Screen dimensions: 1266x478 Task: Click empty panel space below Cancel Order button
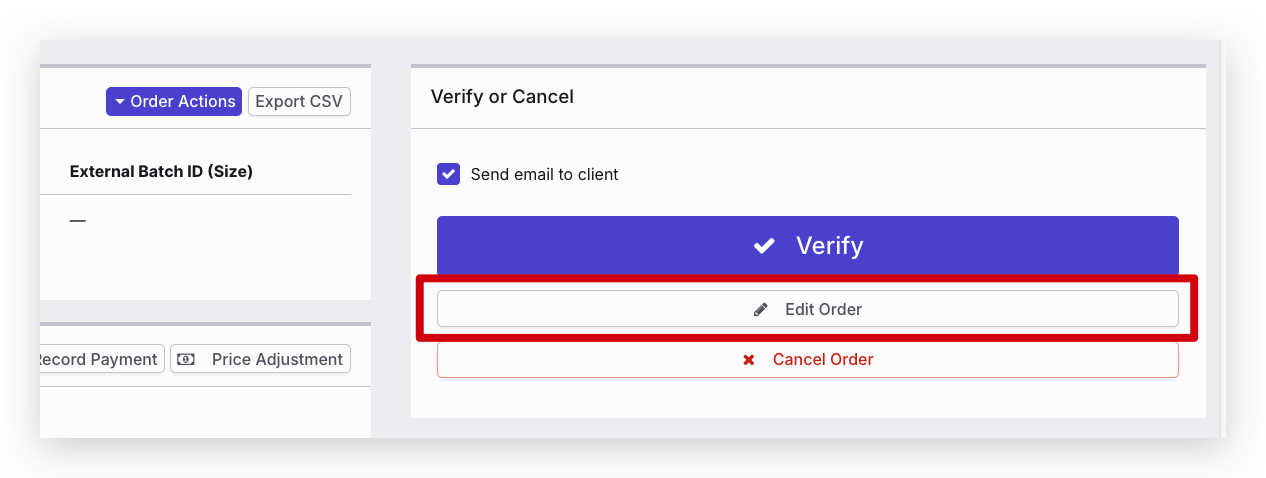pos(807,398)
